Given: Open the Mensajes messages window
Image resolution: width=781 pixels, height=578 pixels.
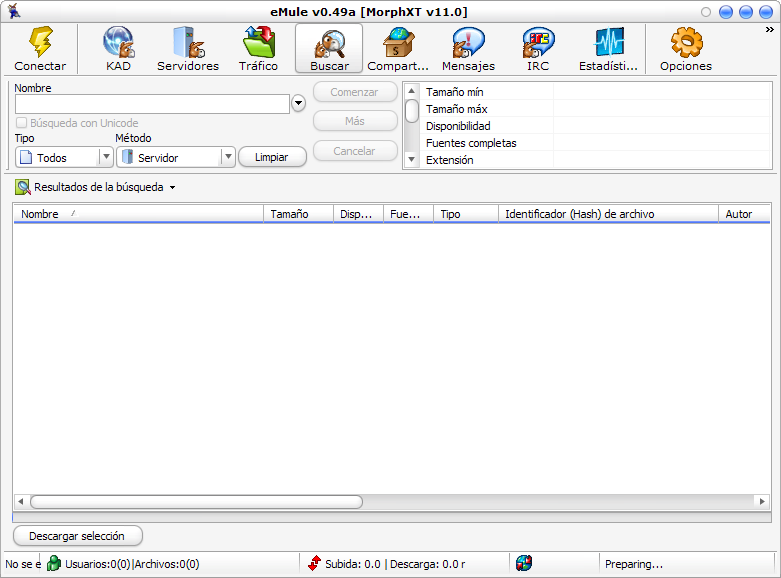Looking at the screenshot, I should (468, 43).
